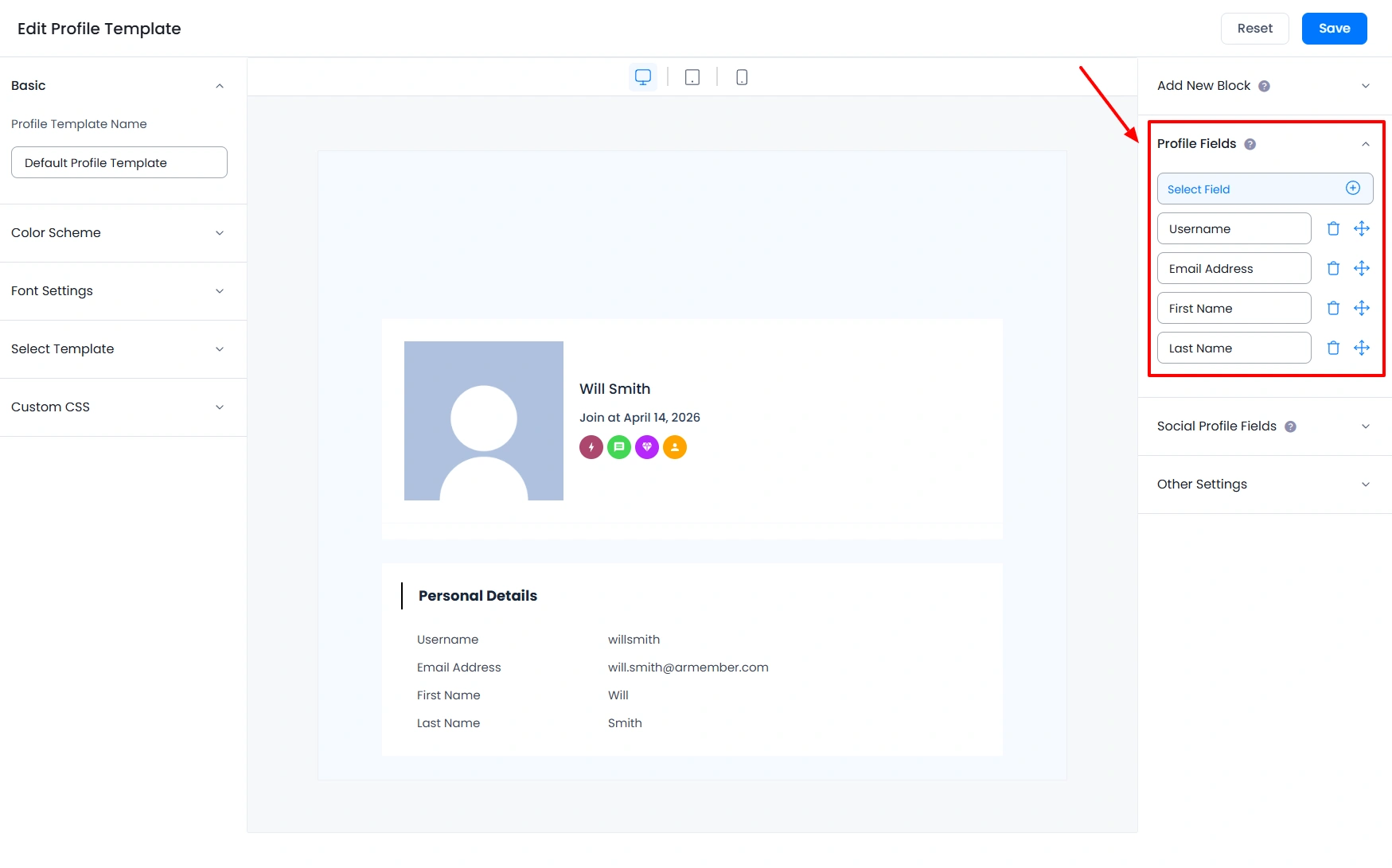Collapse the Profile Fields panel

point(1365,144)
